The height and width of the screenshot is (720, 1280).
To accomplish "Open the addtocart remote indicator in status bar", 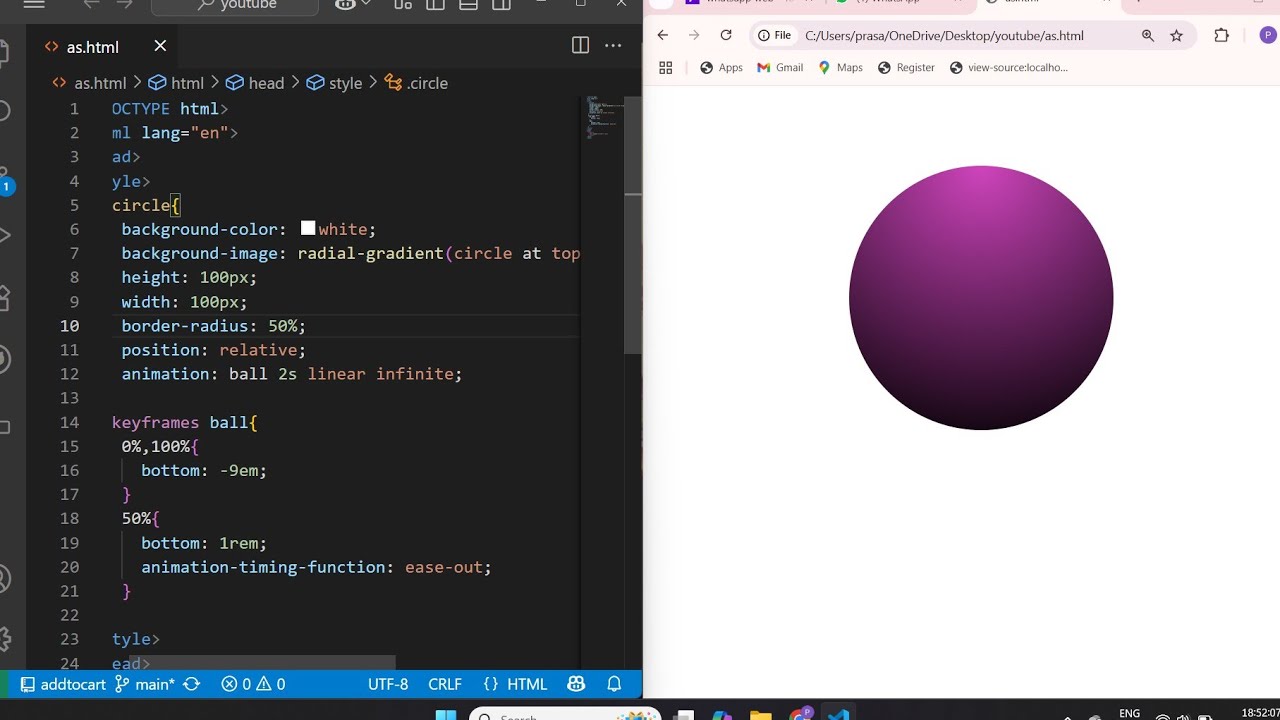I will (x=63, y=684).
